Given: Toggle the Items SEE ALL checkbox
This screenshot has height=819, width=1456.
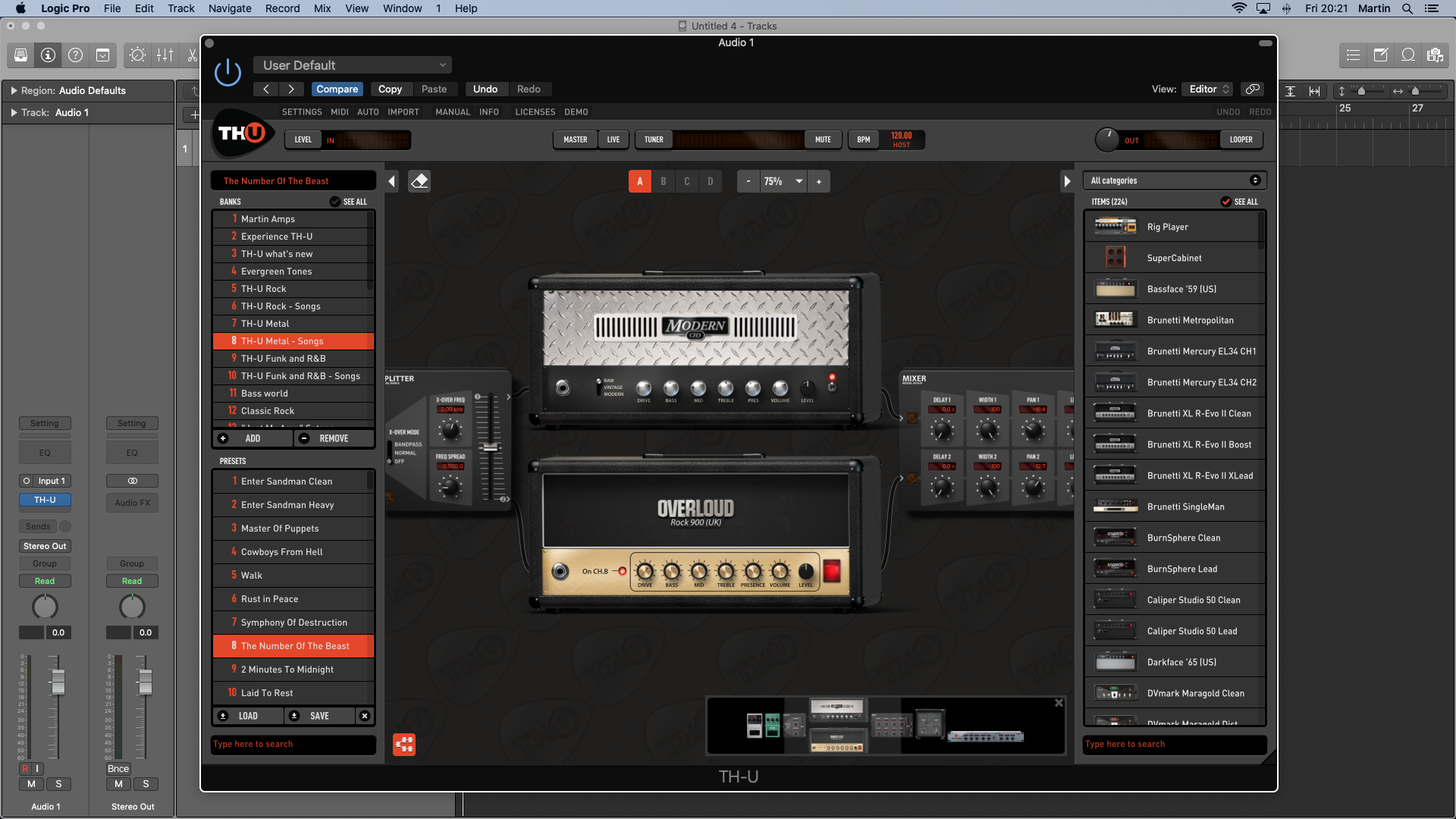Looking at the screenshot, I should tap(1225, 202).
